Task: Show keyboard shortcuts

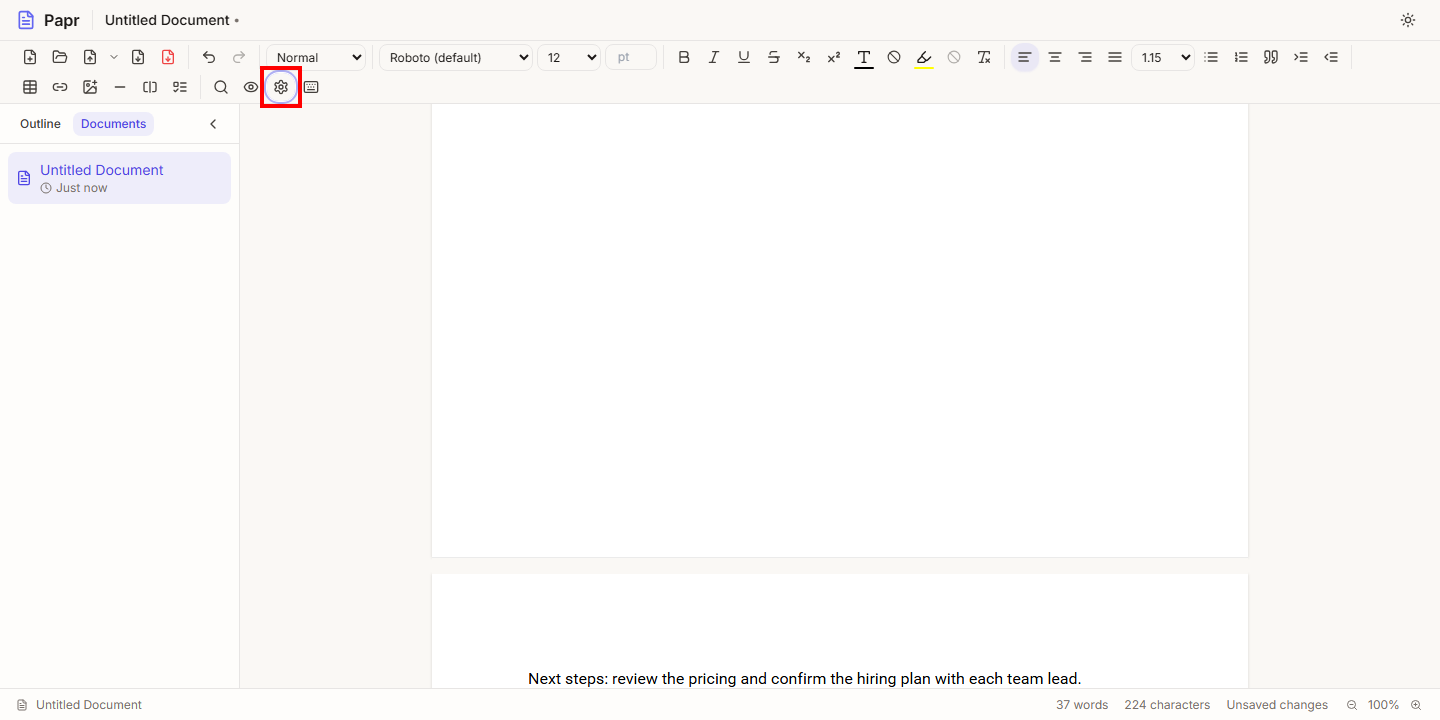Action: tap(311, 87)
